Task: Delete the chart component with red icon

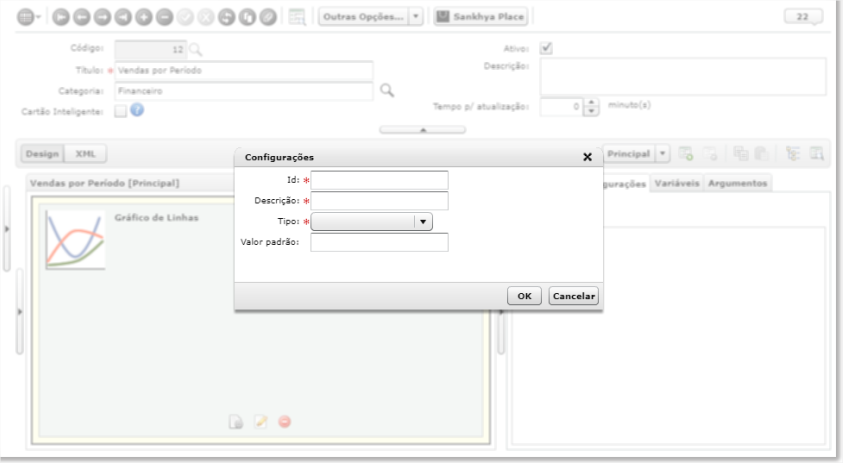Action: [x=285, y=422]
